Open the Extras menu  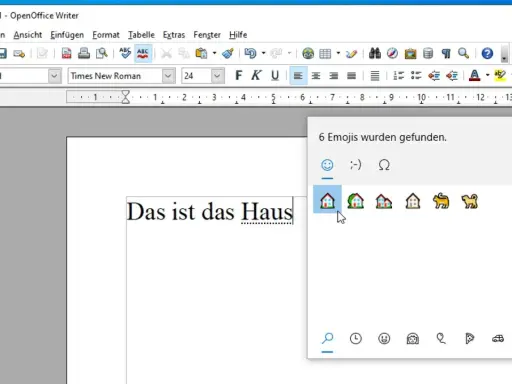pyautogui.click(x=174, y=35)
